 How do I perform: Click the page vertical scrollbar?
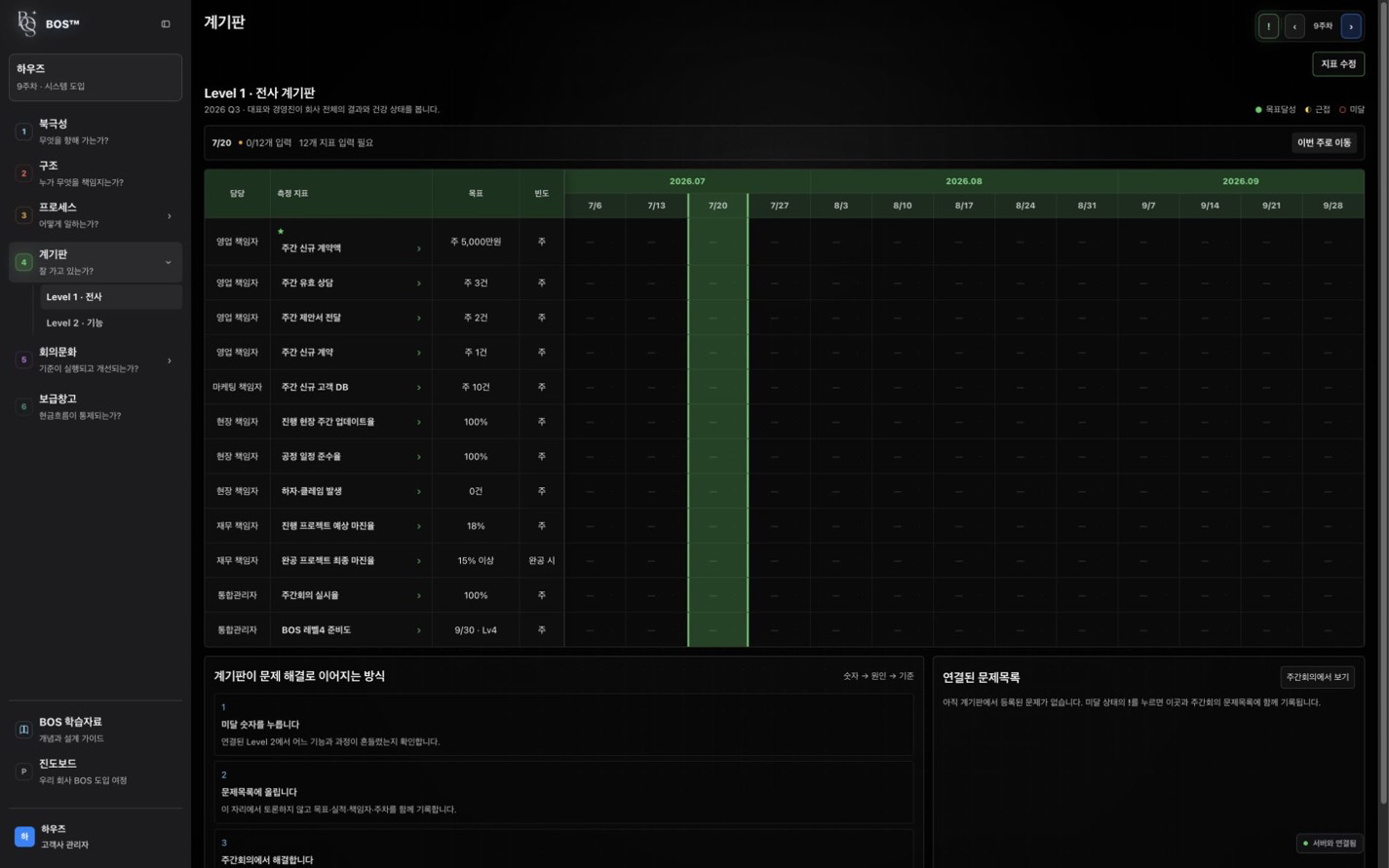point(1384,404)
